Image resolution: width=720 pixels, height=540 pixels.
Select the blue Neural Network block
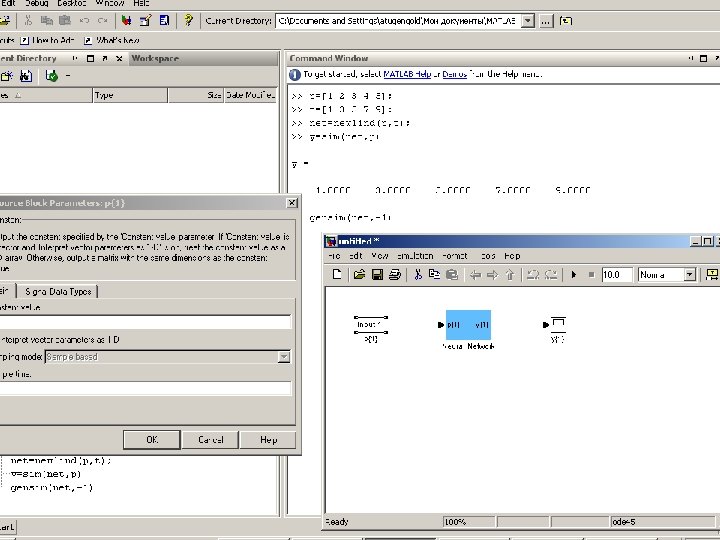point(468,325)
